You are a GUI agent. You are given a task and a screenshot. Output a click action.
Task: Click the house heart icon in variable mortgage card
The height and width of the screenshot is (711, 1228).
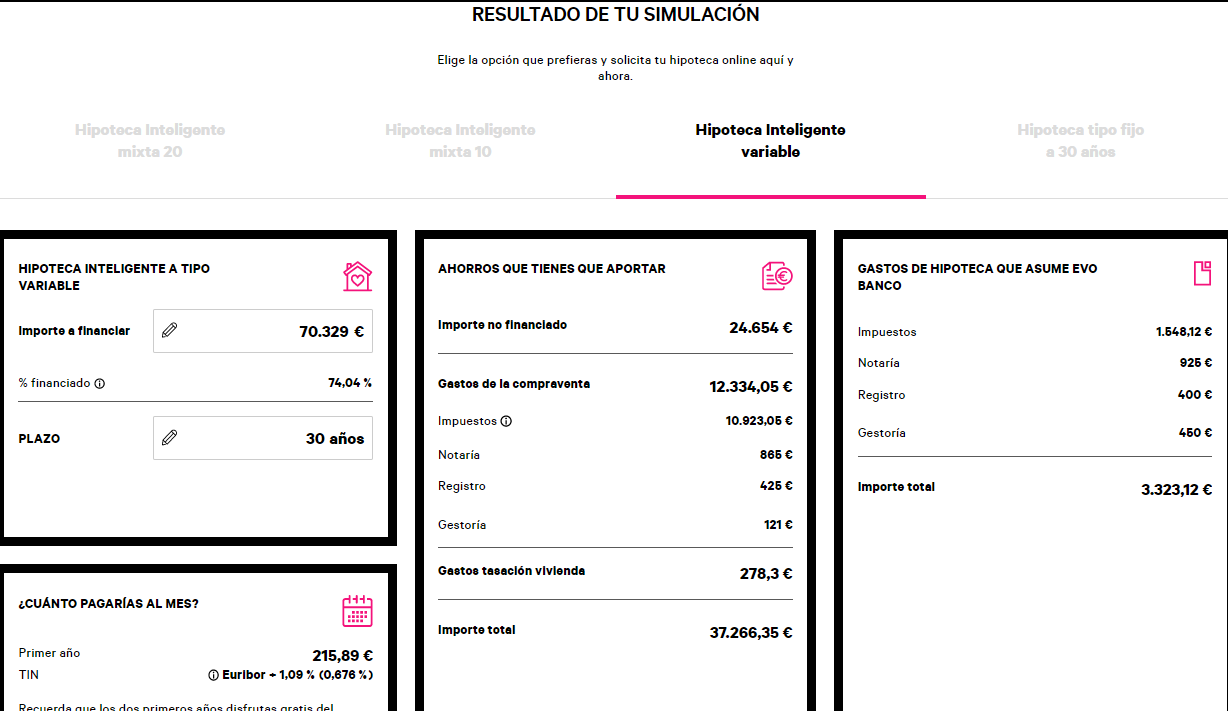click(x=357, y=276)
